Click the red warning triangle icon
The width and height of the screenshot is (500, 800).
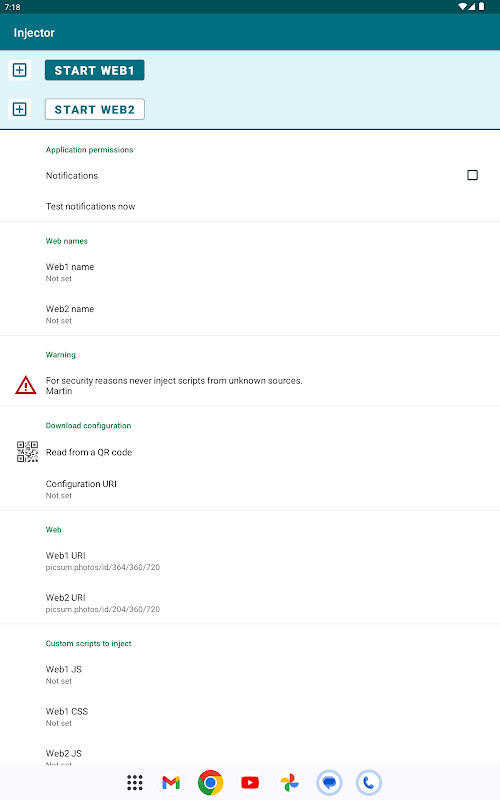(x=26, y=385)
